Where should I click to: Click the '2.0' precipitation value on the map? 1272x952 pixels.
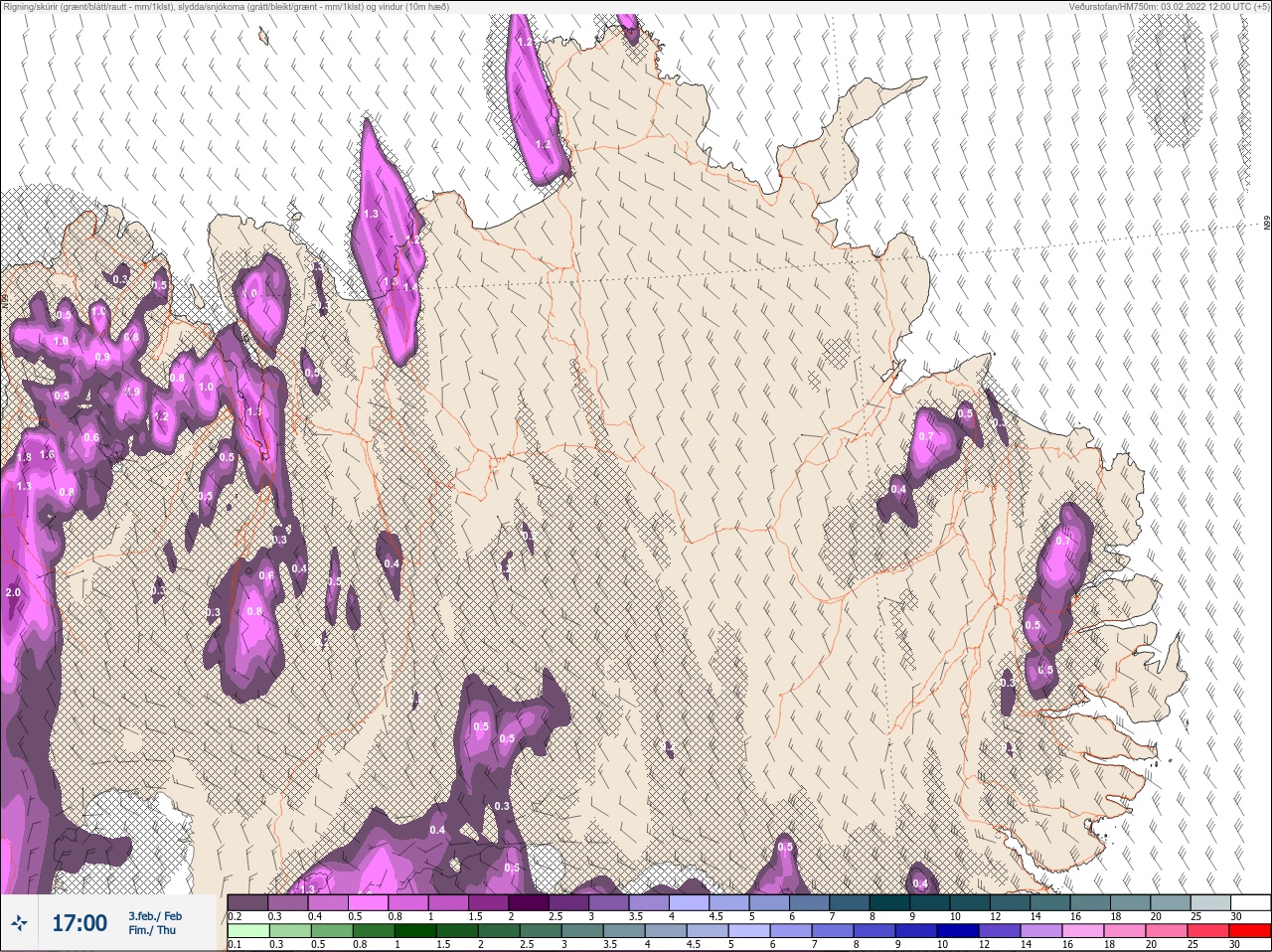point(13,592)
